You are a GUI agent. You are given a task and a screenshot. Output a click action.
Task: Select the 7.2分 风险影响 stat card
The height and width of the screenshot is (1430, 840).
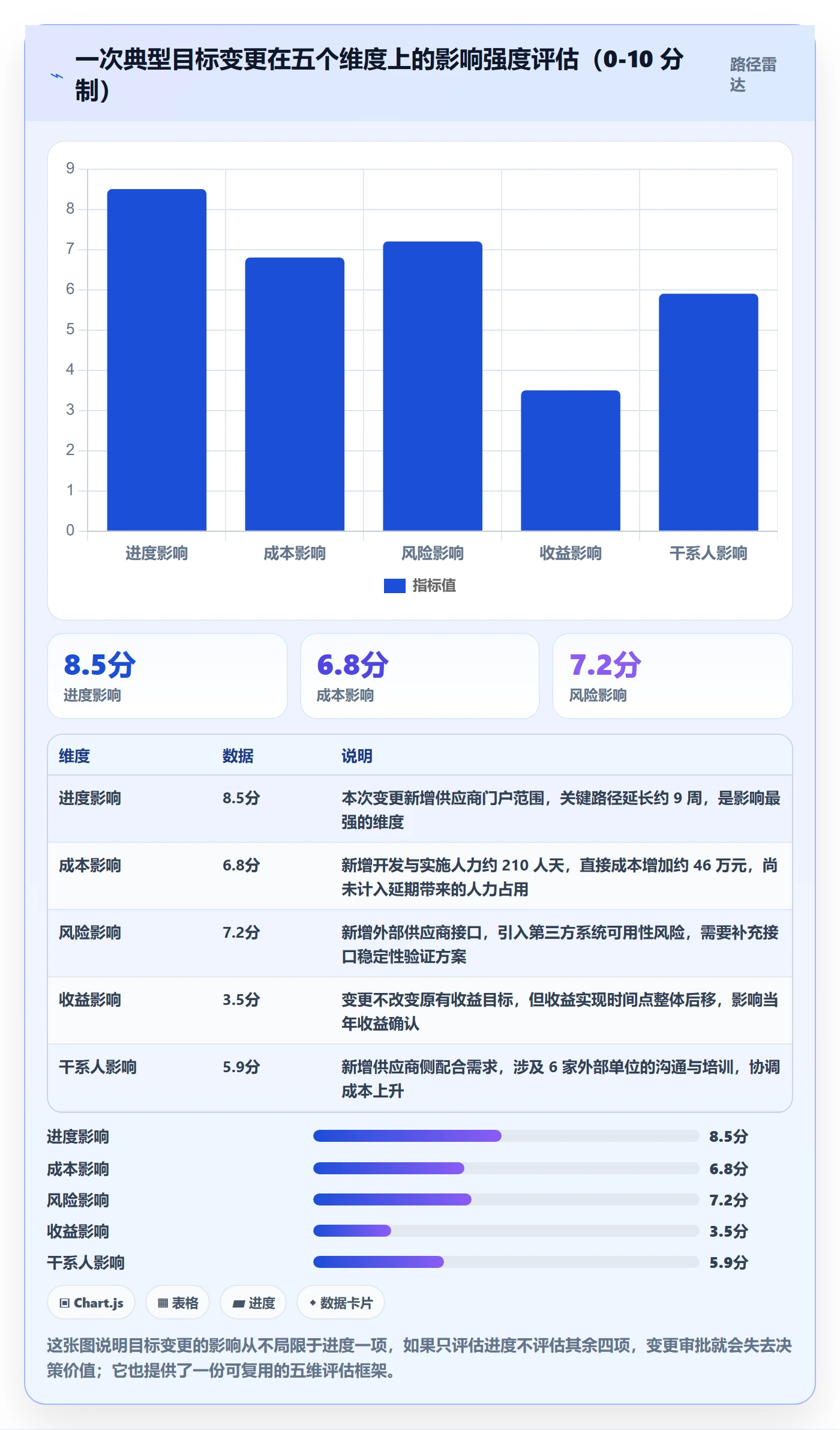tap(673, 676)
